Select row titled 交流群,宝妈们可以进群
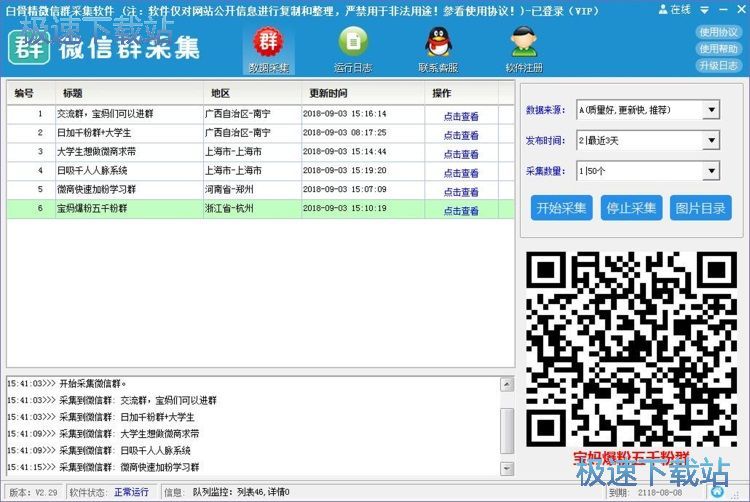The height and width of the screenshot is (502, 750). point(261,114)
